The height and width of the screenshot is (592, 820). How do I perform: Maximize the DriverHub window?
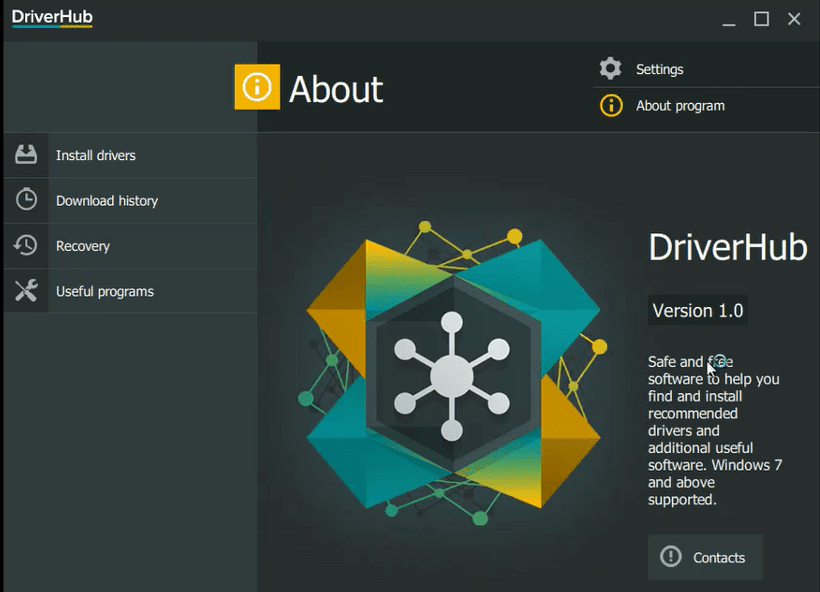click(x=761, y=19)
